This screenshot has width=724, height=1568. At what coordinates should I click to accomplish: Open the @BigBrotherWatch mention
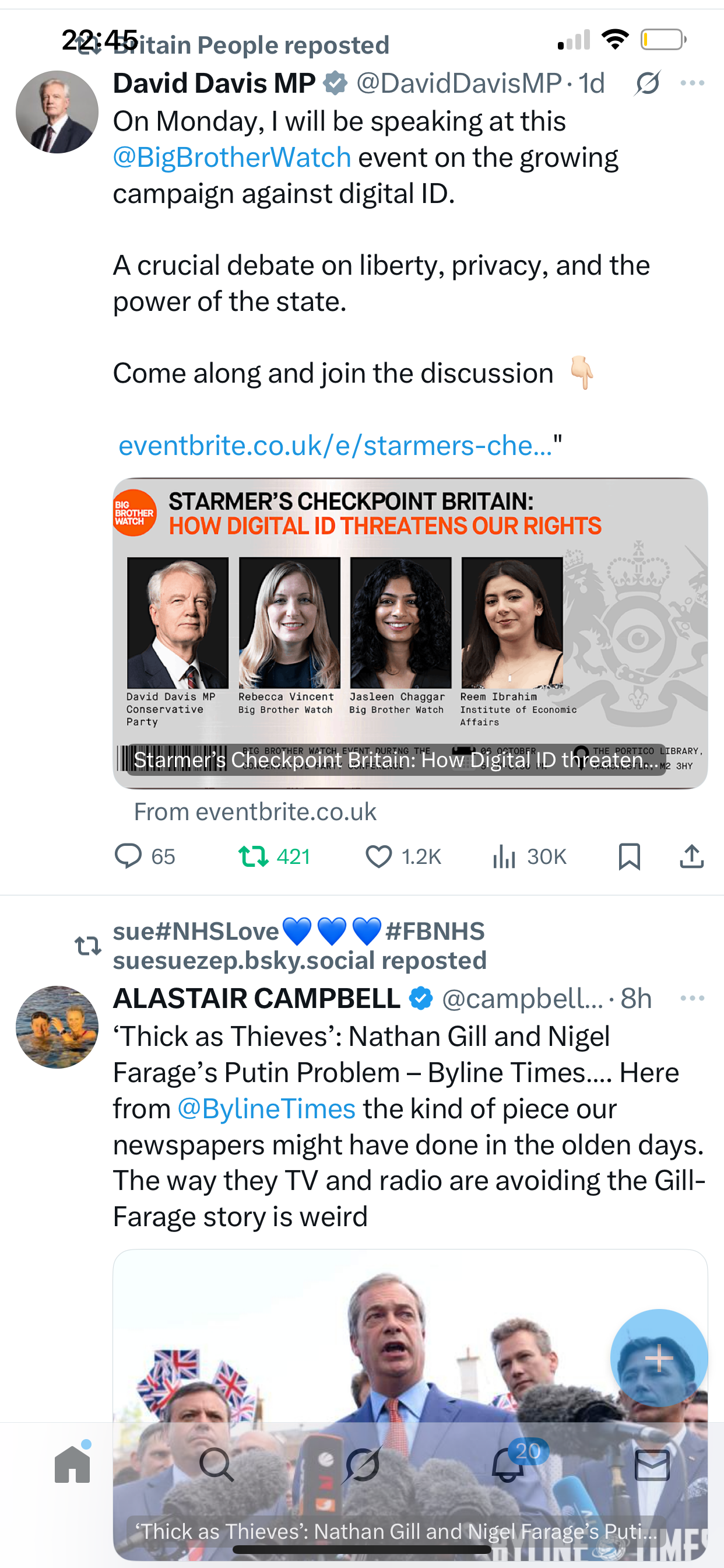pyautogui.click(x=232, y=157)
